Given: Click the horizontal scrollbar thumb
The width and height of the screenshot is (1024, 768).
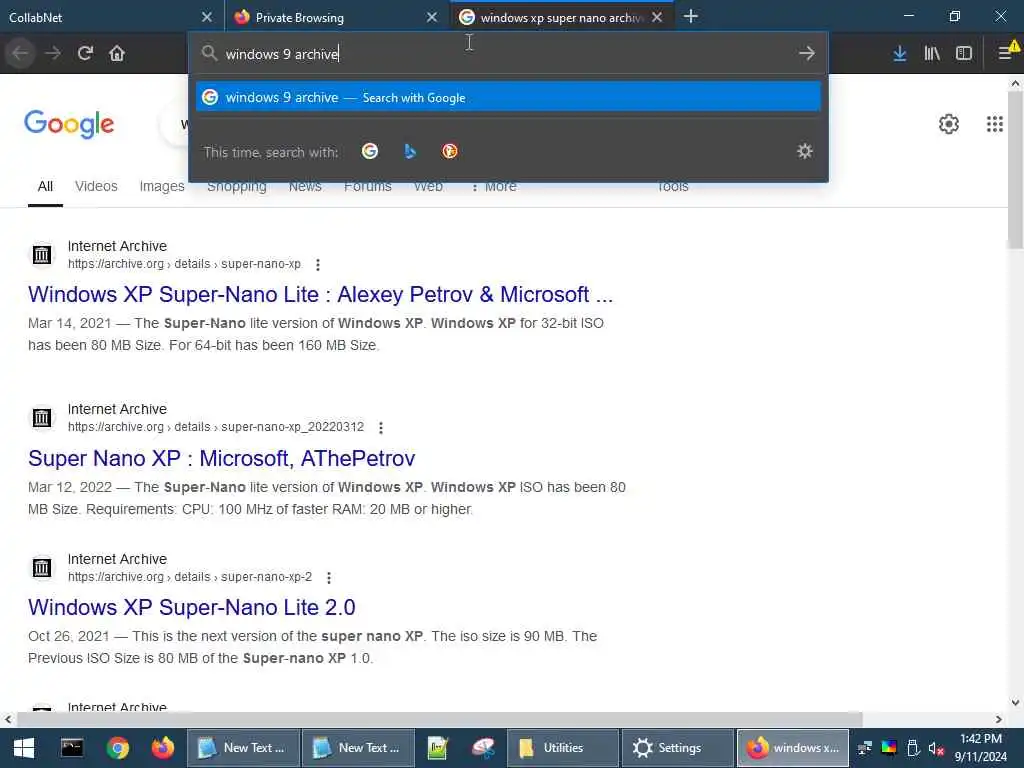Looking at the screenshot, I should coord(440,719).
